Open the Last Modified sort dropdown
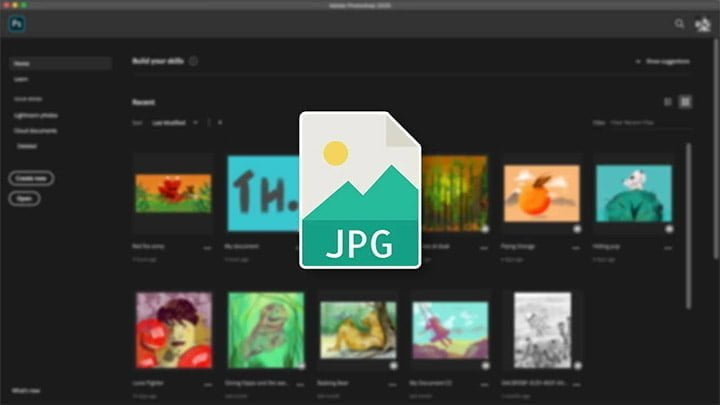Image resolution: width=720 pixels, height=405 pixels. [x=175, y=123]
